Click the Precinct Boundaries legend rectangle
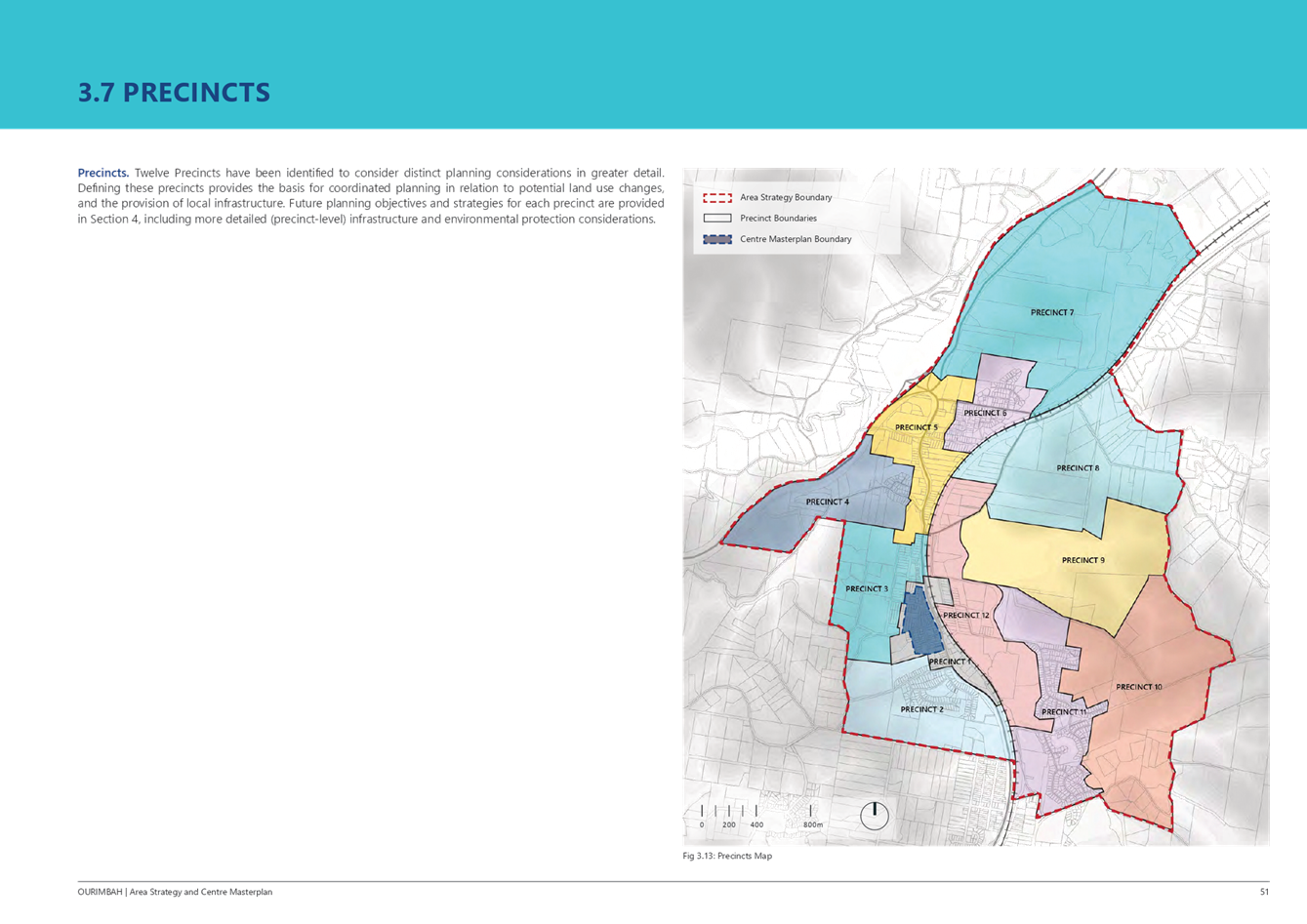 tap(717, 219)
